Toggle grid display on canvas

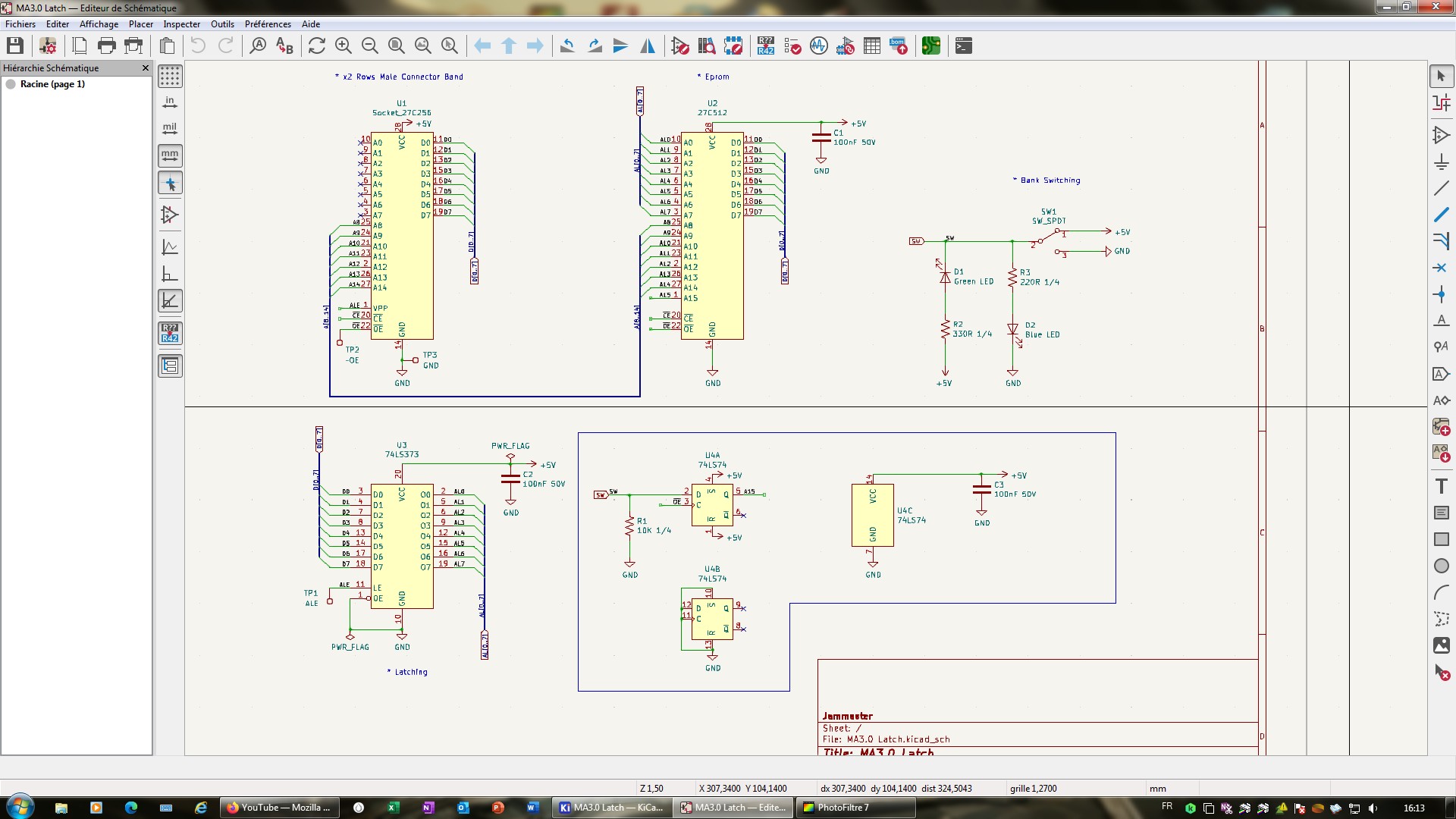click(170, 76)
